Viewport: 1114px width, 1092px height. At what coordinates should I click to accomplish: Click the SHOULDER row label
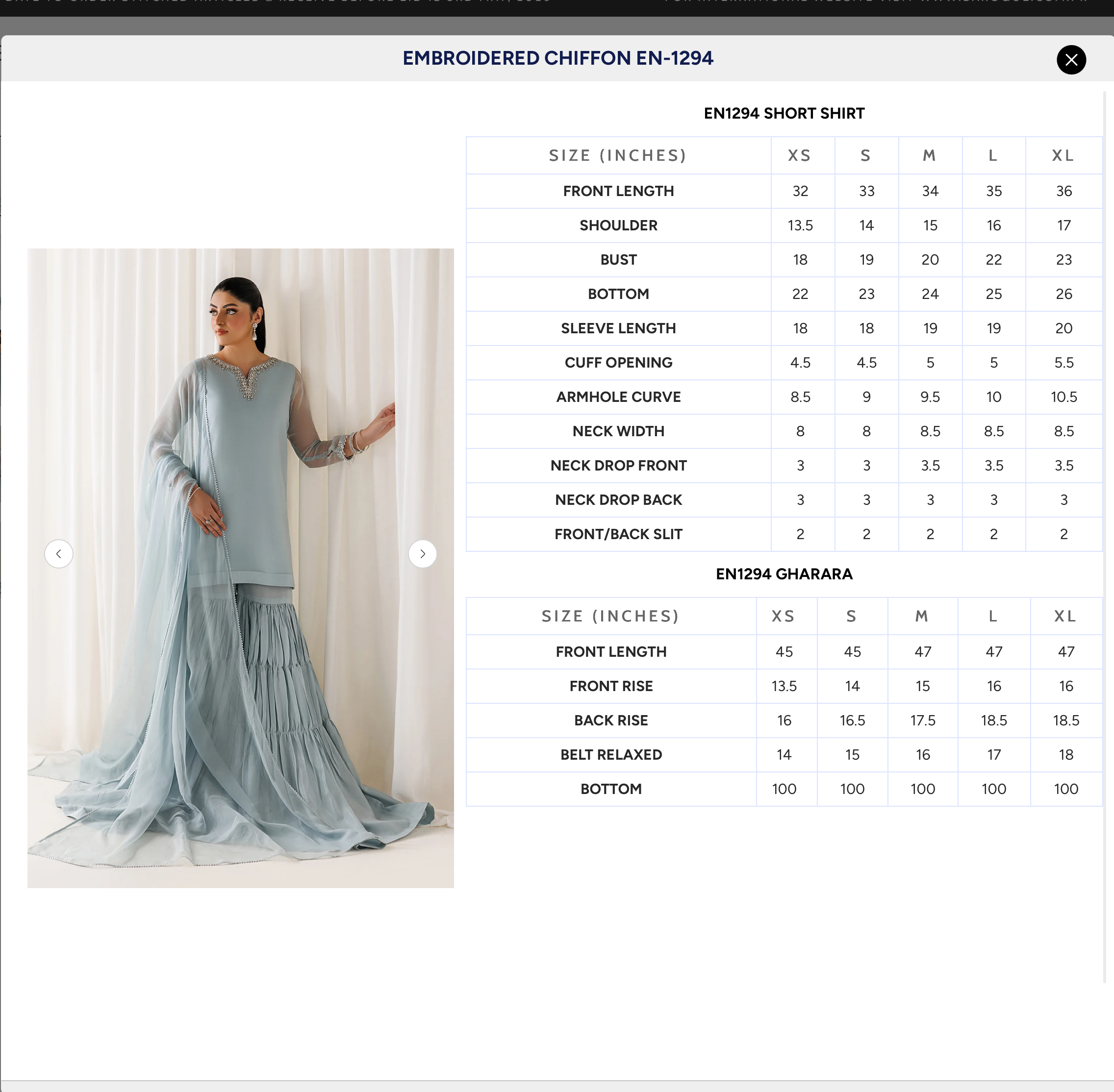tap(618, 225)
